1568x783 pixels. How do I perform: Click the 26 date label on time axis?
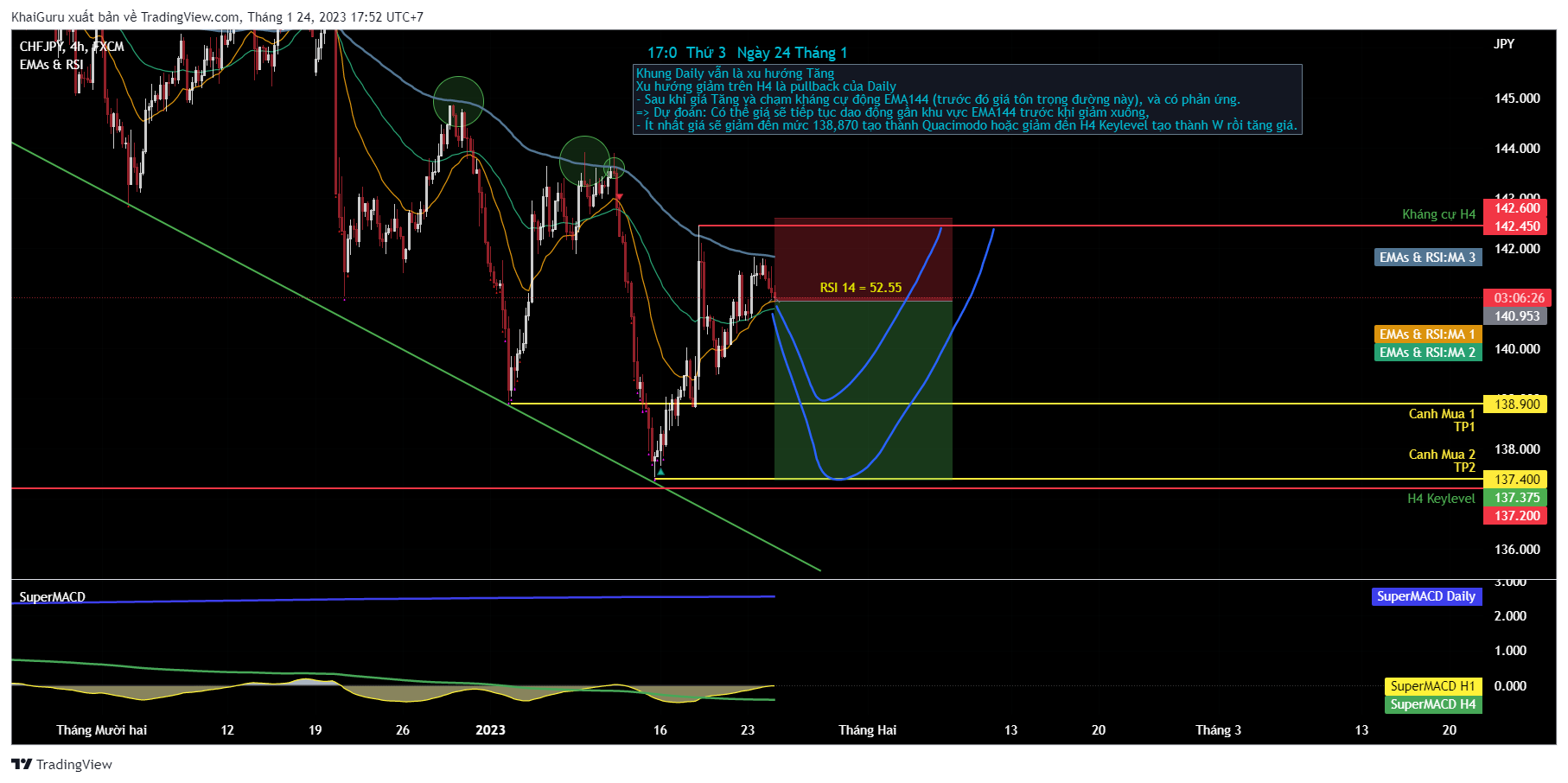pyautogui.click(x=403, y=730)
